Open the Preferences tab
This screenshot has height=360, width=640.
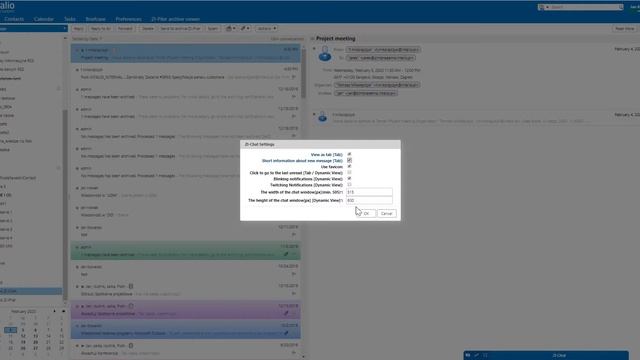[x=128, y=19]
